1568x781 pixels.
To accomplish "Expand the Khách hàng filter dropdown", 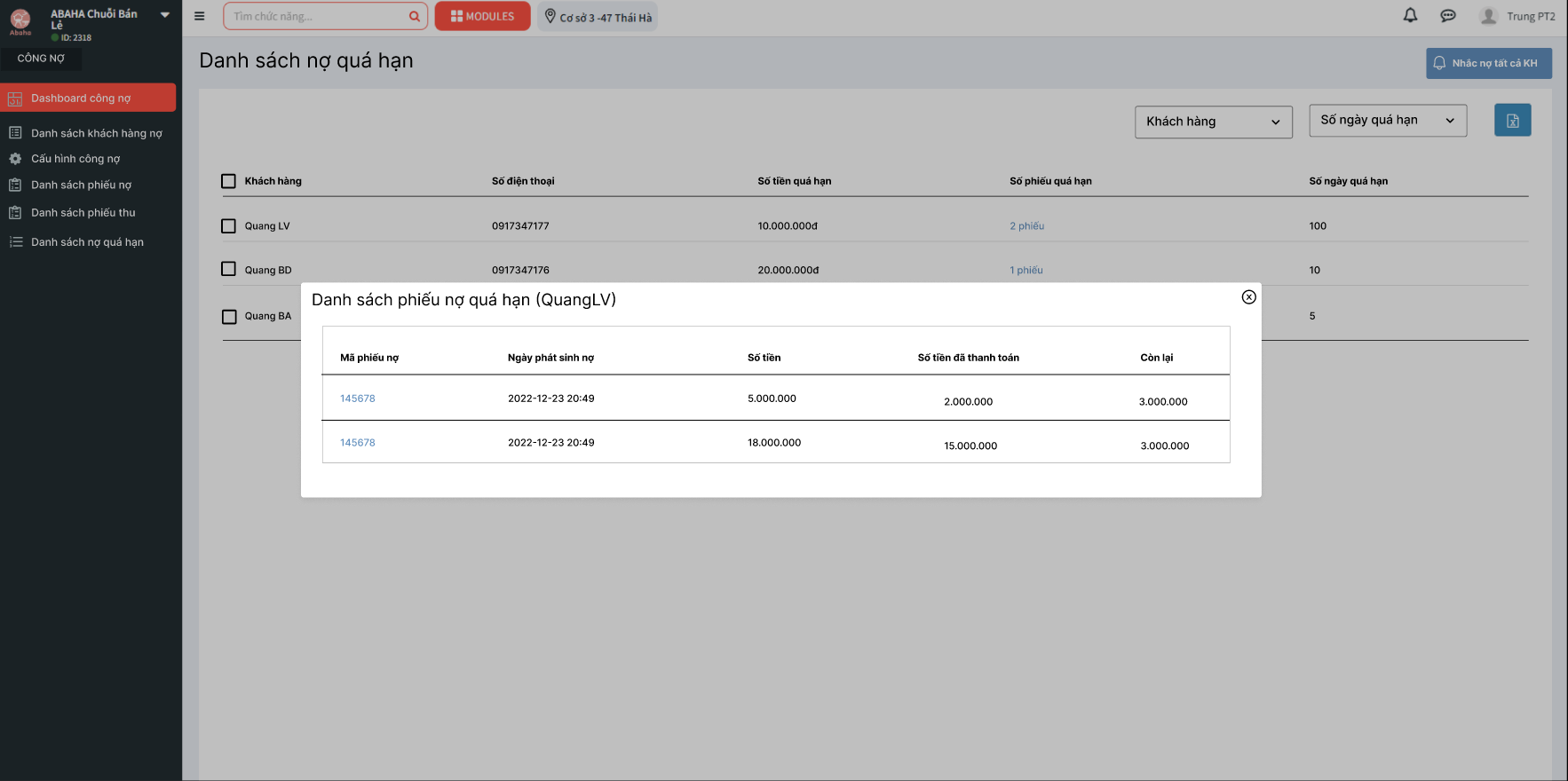I will (1213, 122).
